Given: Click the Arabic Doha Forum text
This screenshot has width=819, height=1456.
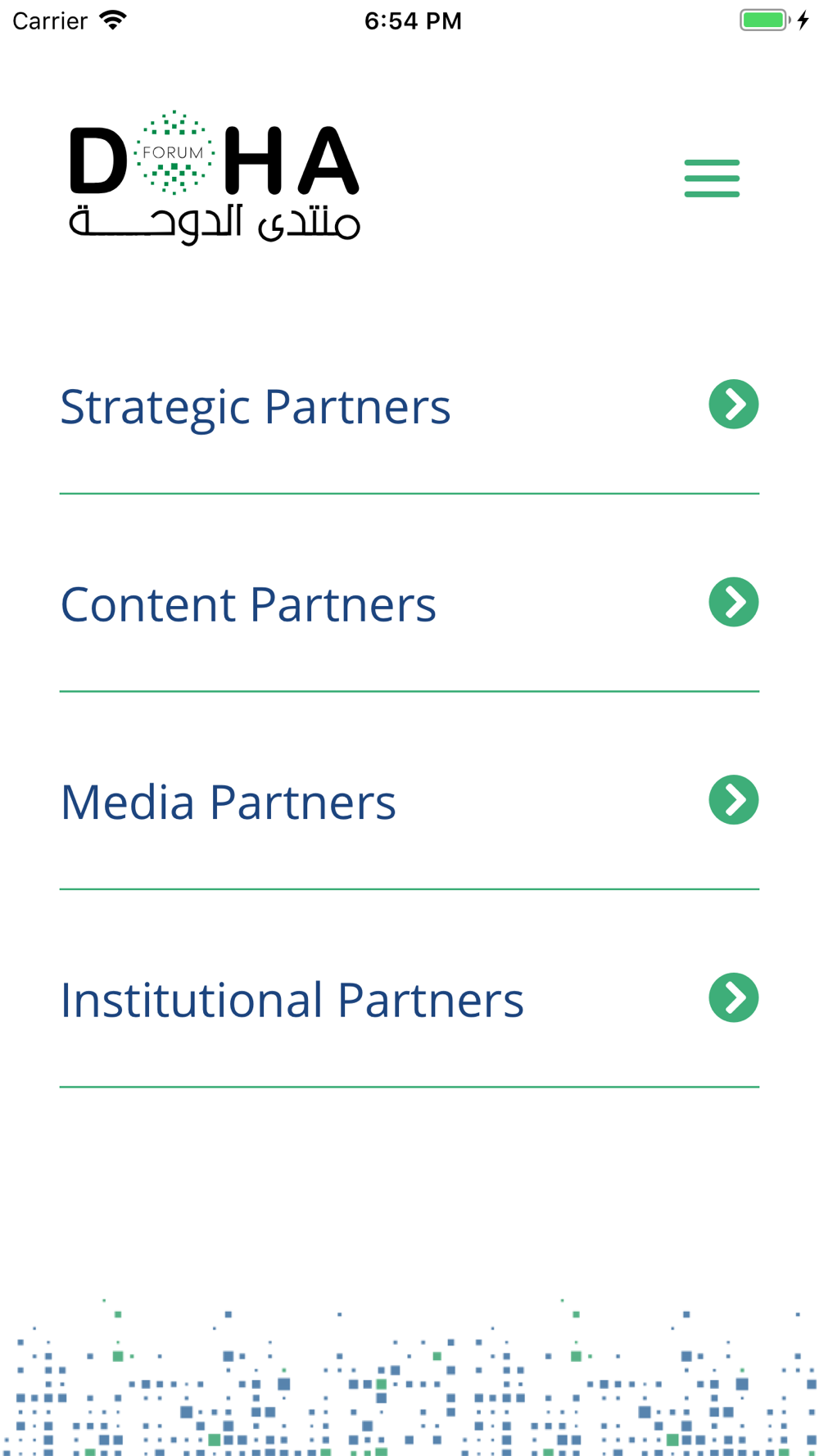Looking at the screenshot, I should pos(215,223).
